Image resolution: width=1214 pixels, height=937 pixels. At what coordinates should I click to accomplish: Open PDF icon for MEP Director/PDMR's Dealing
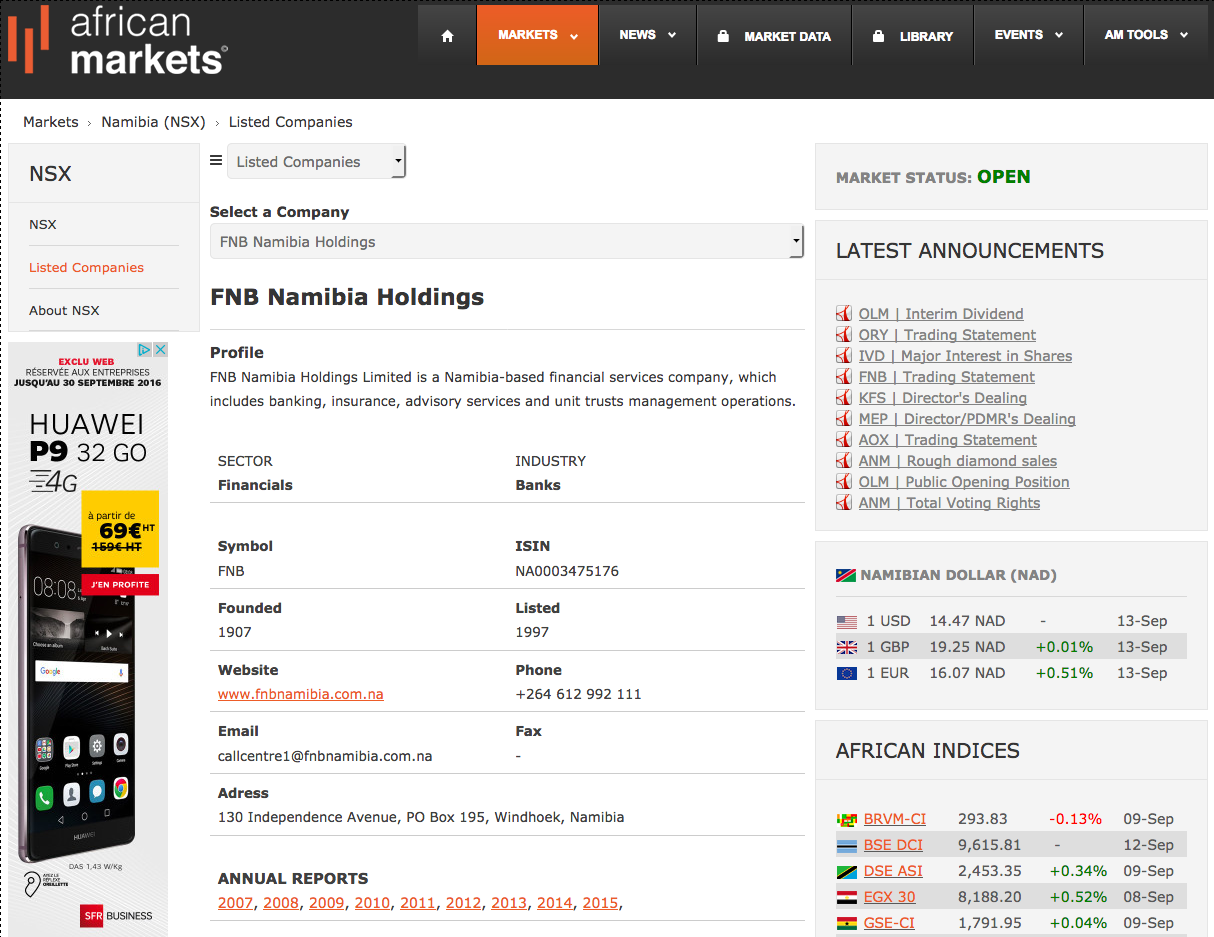point(844,419)
